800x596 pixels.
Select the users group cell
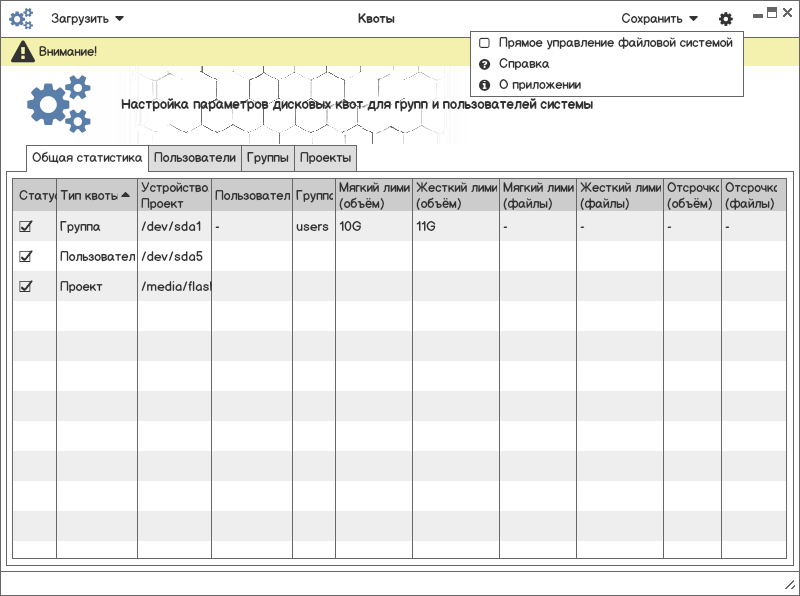pyautogui.click(x=314, y=226)
